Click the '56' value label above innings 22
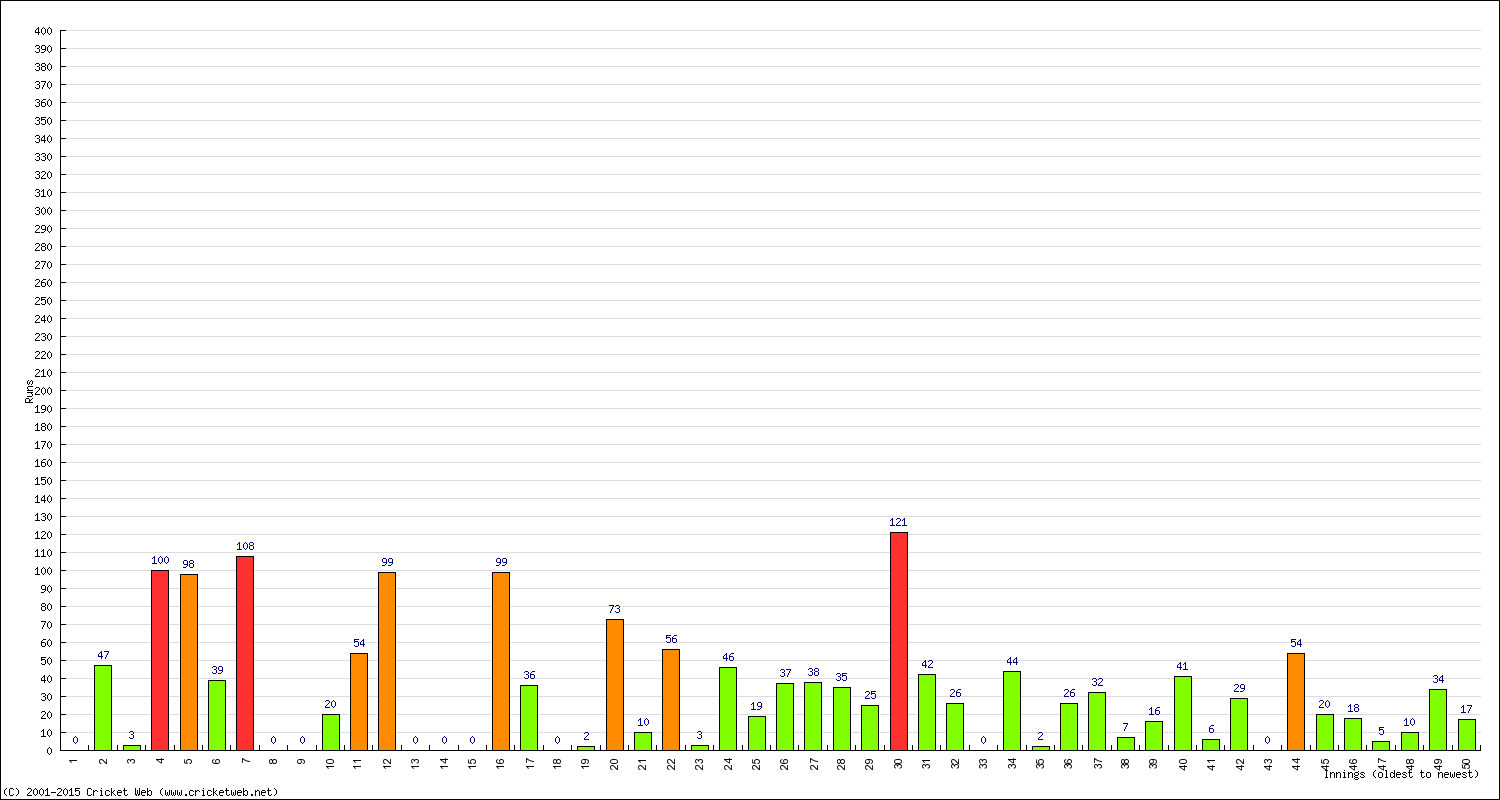The image size is (1500, 800). [x=671, y=639]
